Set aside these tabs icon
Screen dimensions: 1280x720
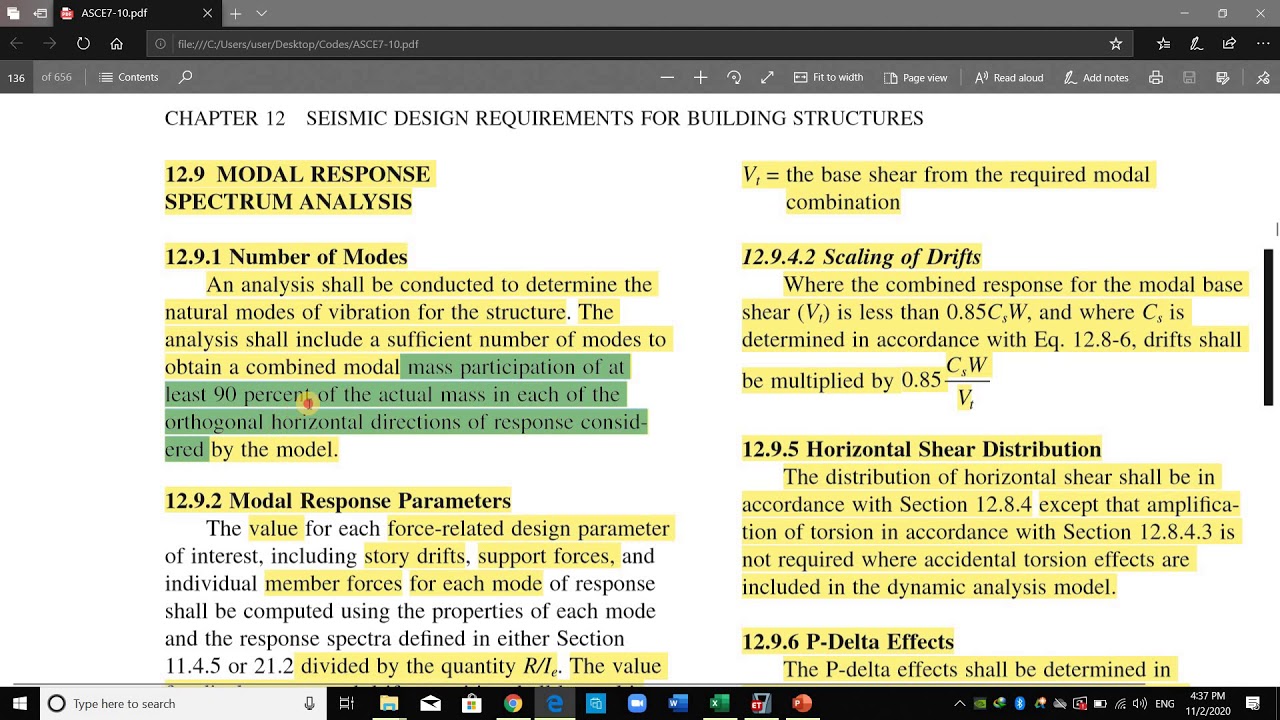(x=38, y=13)
